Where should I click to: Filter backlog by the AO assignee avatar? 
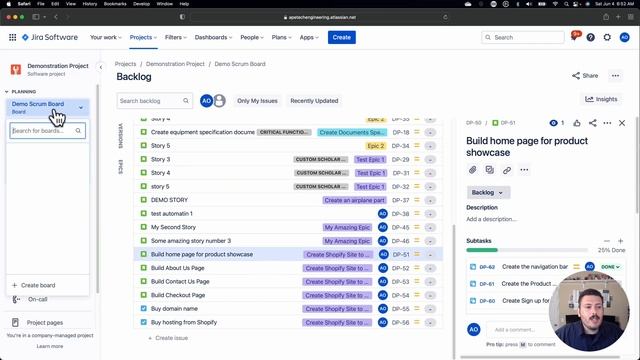[207, 100]
